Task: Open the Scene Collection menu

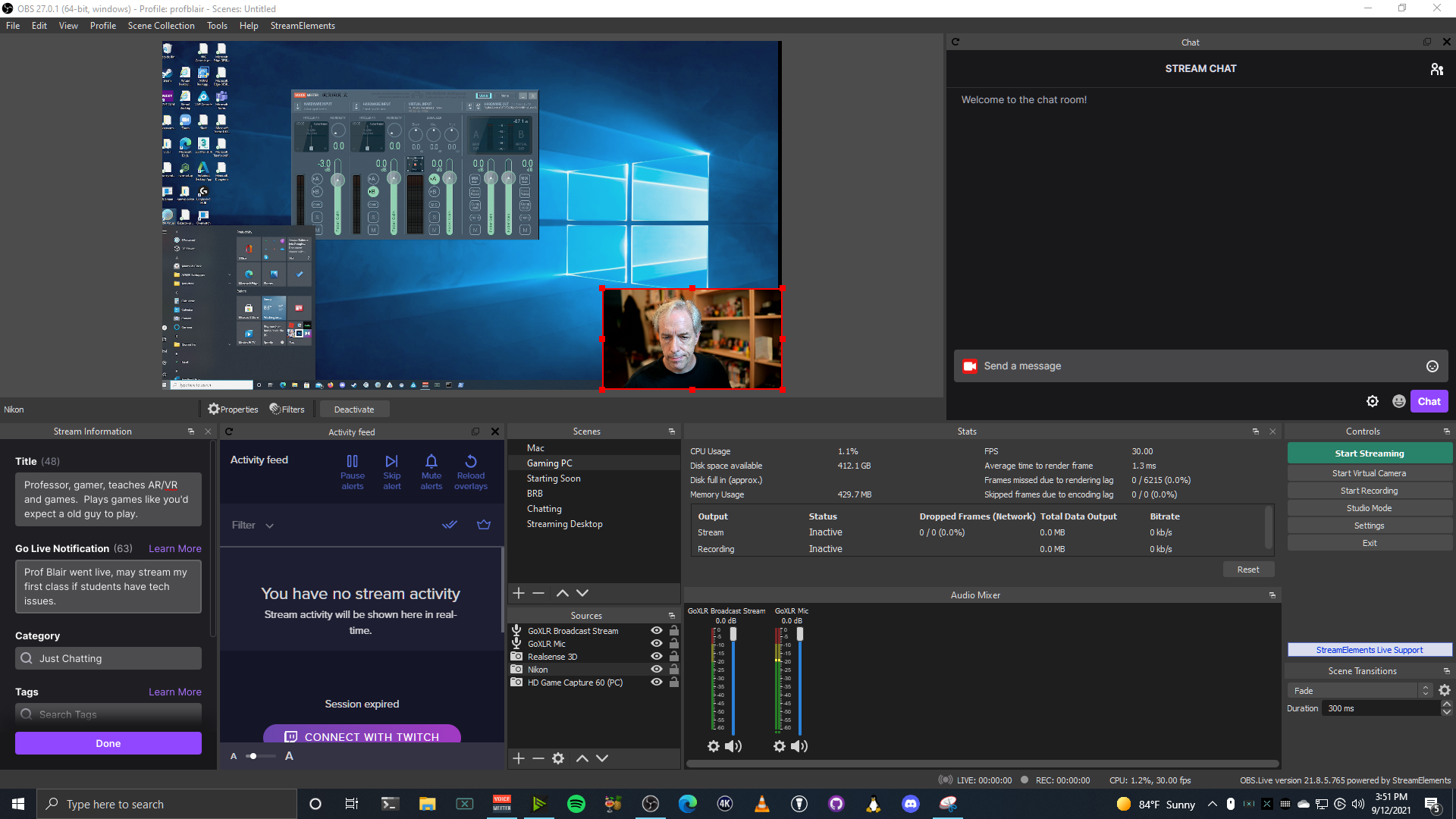Action: pos(161,26)
